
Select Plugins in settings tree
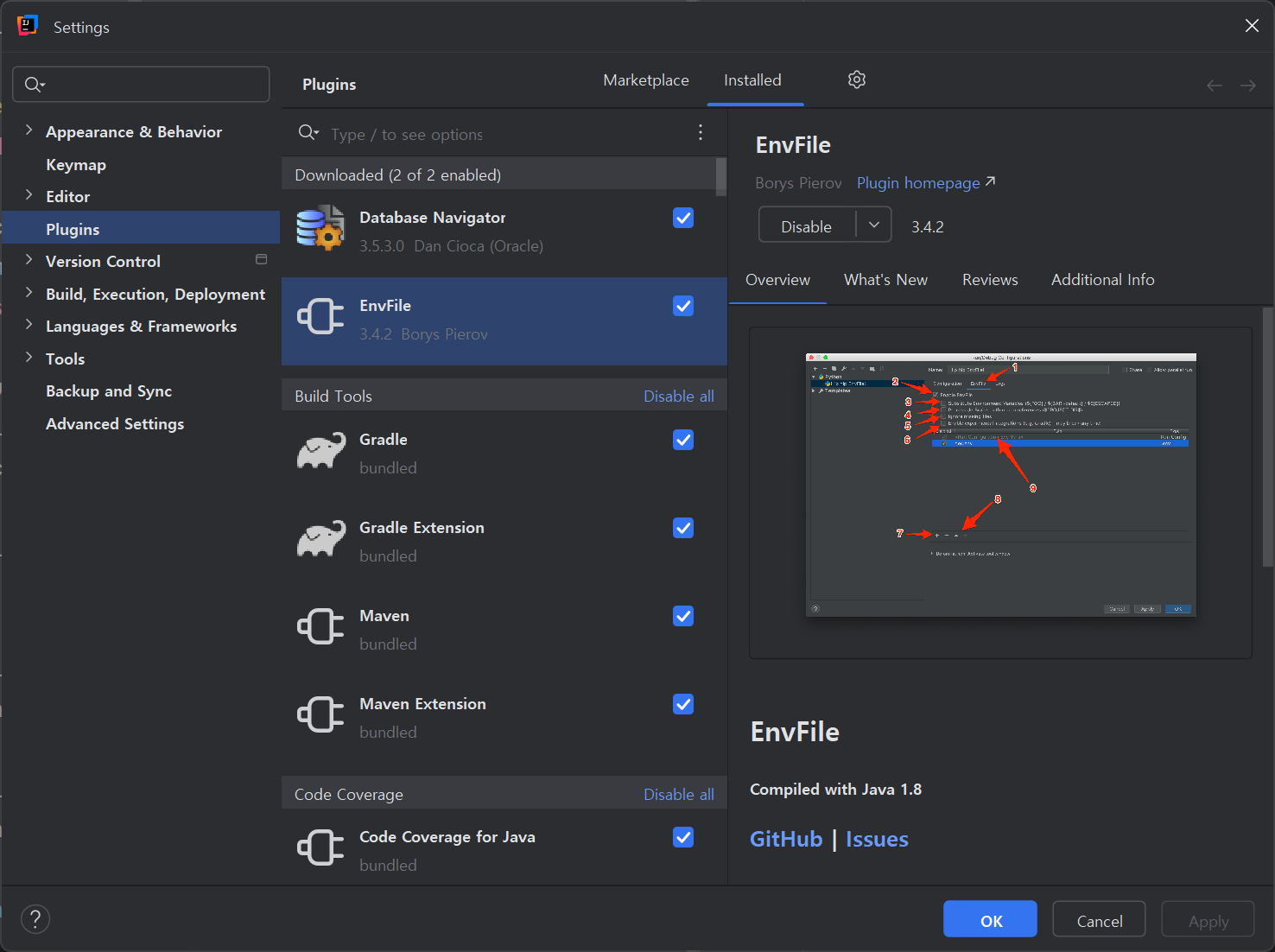141,229
